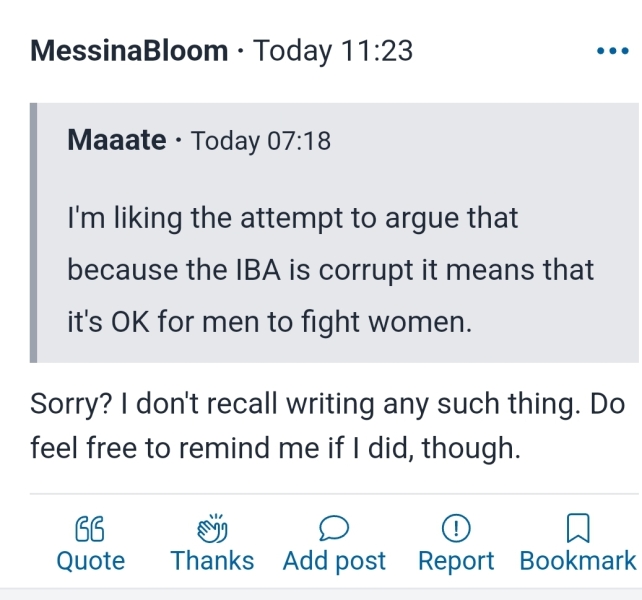Click the Add post speech bubble icon
Viewport: 642px width, 600px height.
point(334,527)
